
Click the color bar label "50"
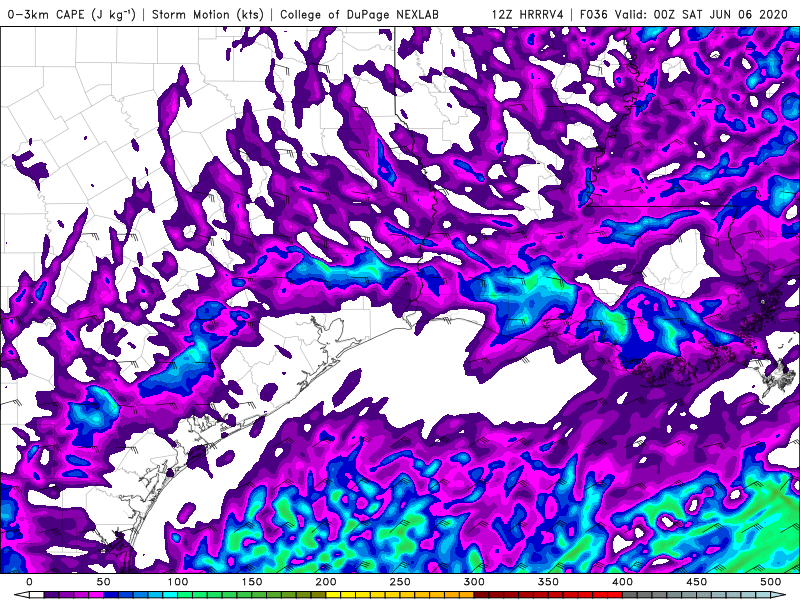click(x=104, y=582)
